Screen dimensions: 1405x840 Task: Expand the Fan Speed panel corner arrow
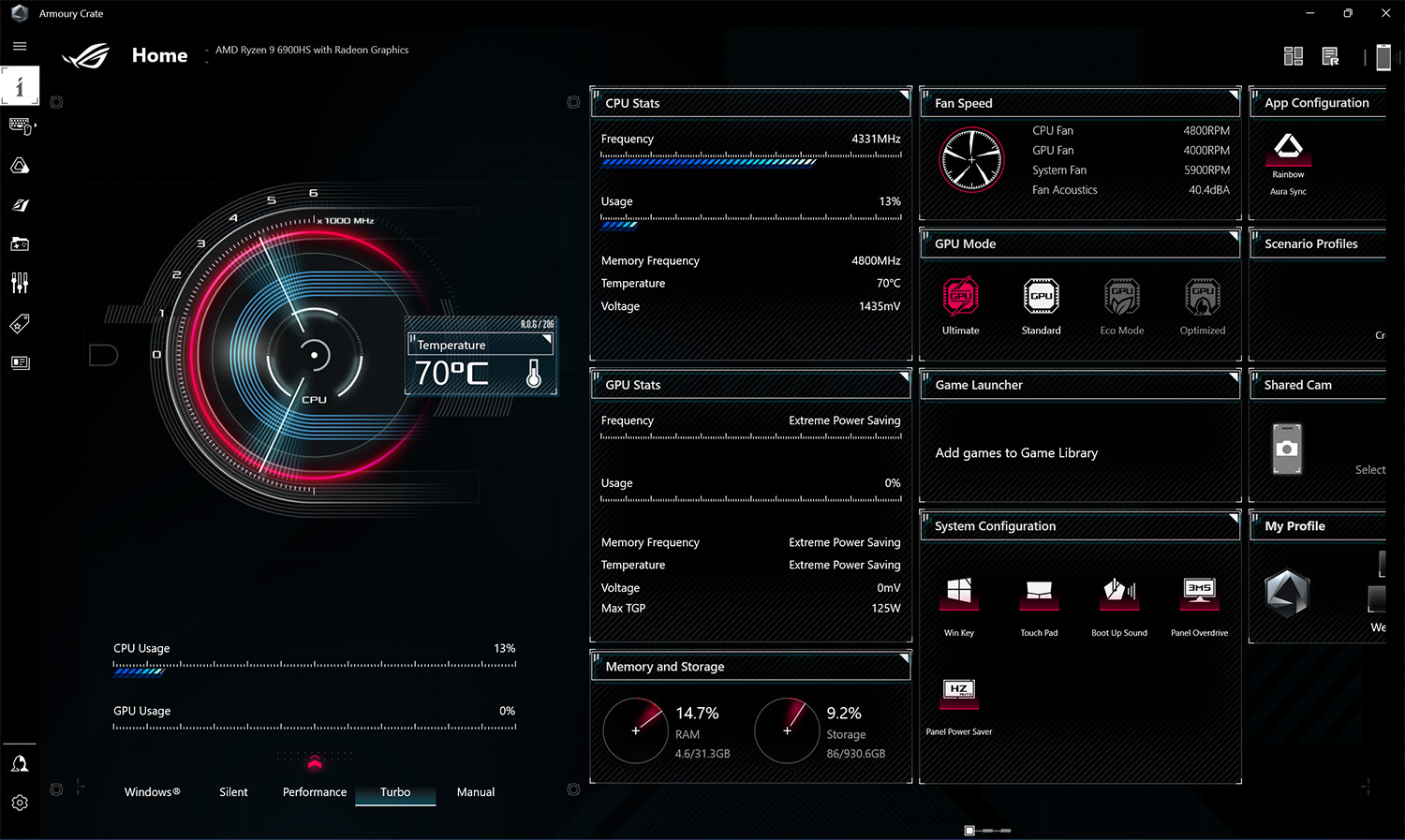1233,95
